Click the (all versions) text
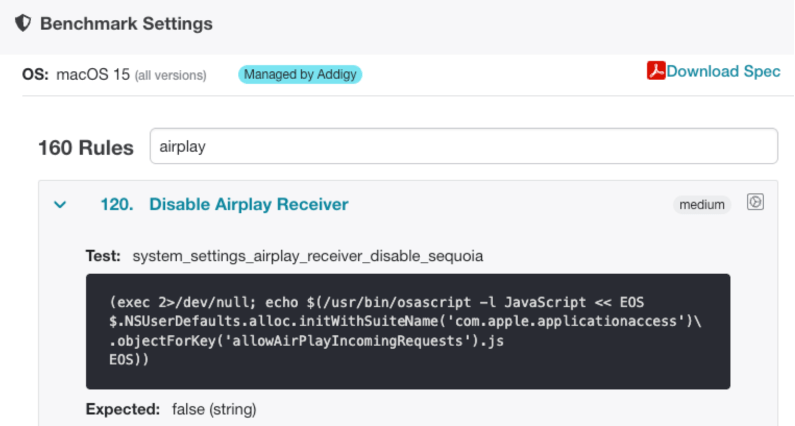Image resolution: width=795 pixels, height=426 pixels. tap(170, 76)
